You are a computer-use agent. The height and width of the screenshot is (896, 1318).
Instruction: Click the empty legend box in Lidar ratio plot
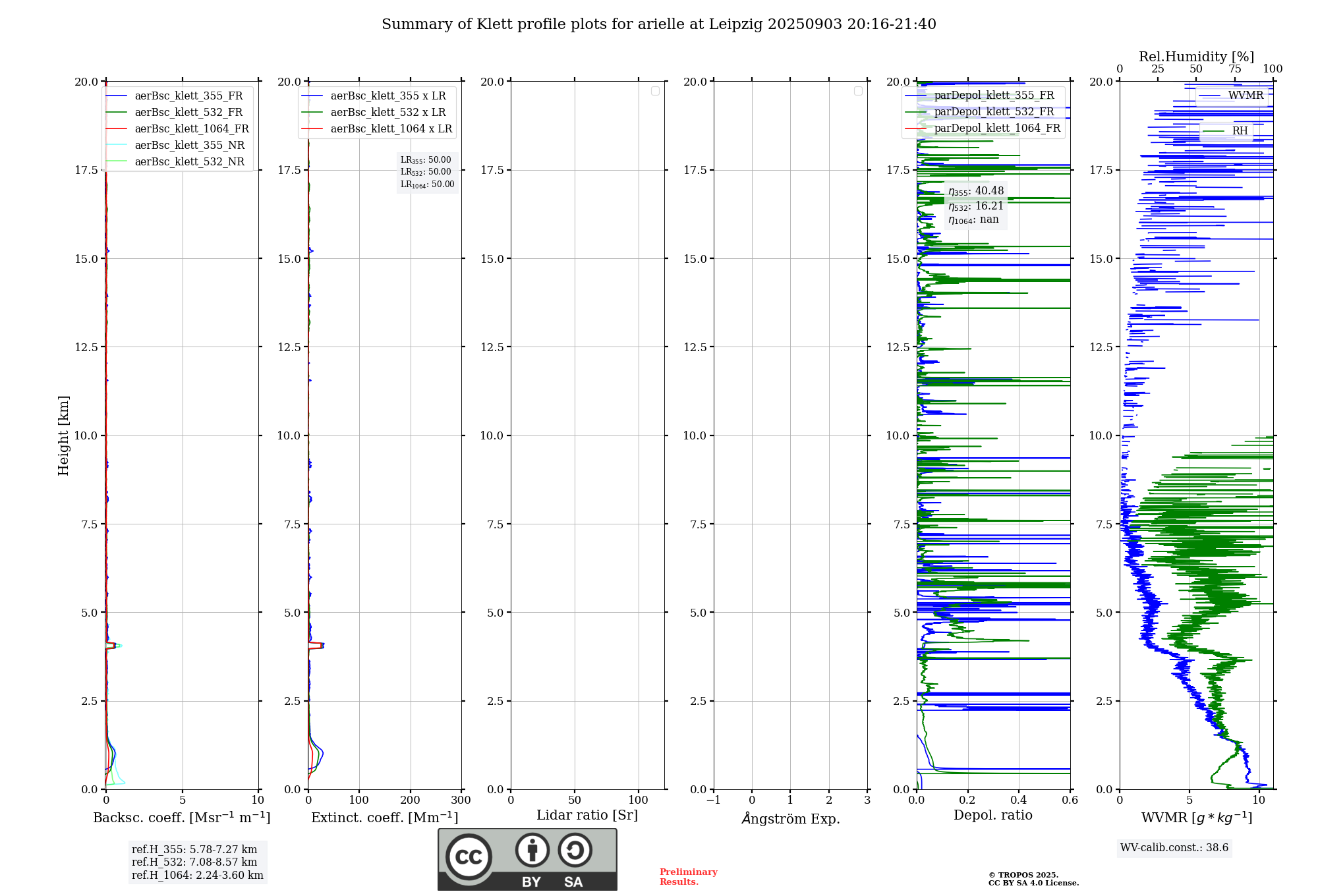click(x=655, y=91)
